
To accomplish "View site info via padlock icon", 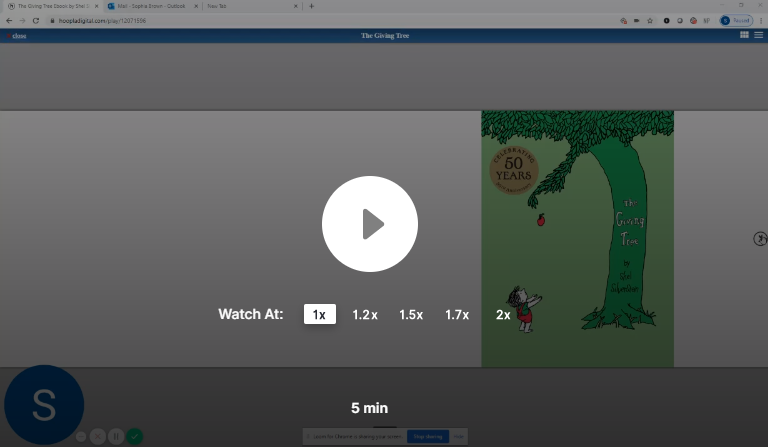I will pyautogui.click(x=52, y=21).
